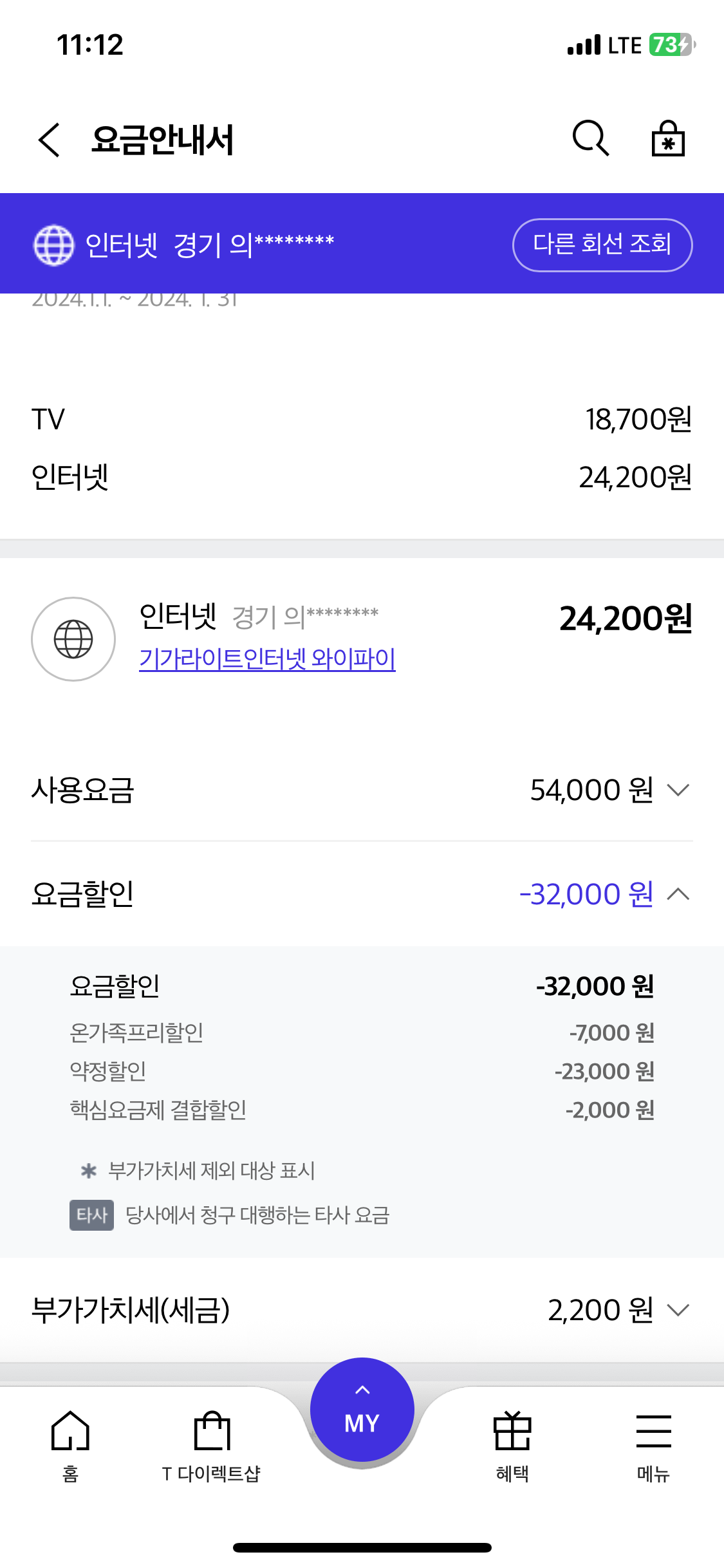This screenshot has height=1568, width=724.
Task: Open the 혜택 gift box icon
Action: (512, 1441)
